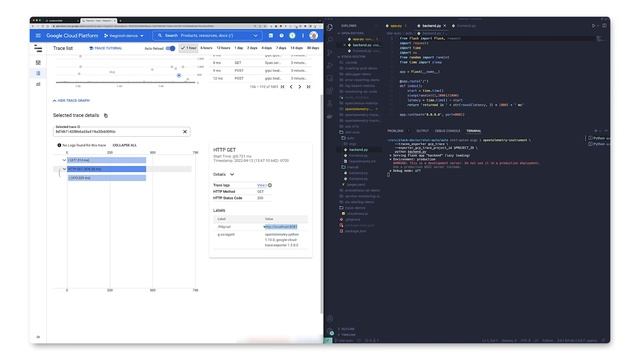
Task: Expand the Outline section in VS Code
Action: 348,329
